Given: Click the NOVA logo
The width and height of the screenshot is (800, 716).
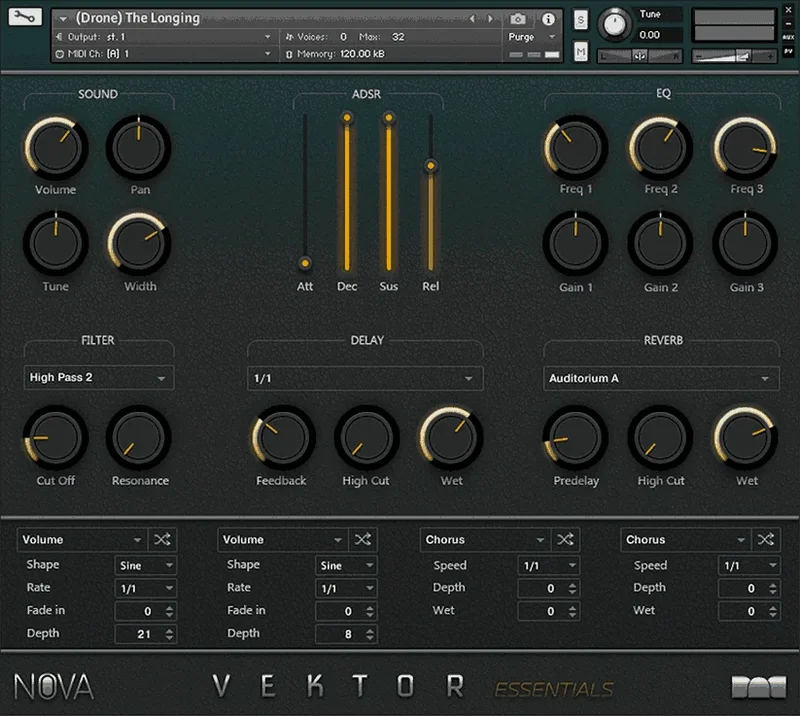Looking at the screenshot, I should [x=54, y=686].
